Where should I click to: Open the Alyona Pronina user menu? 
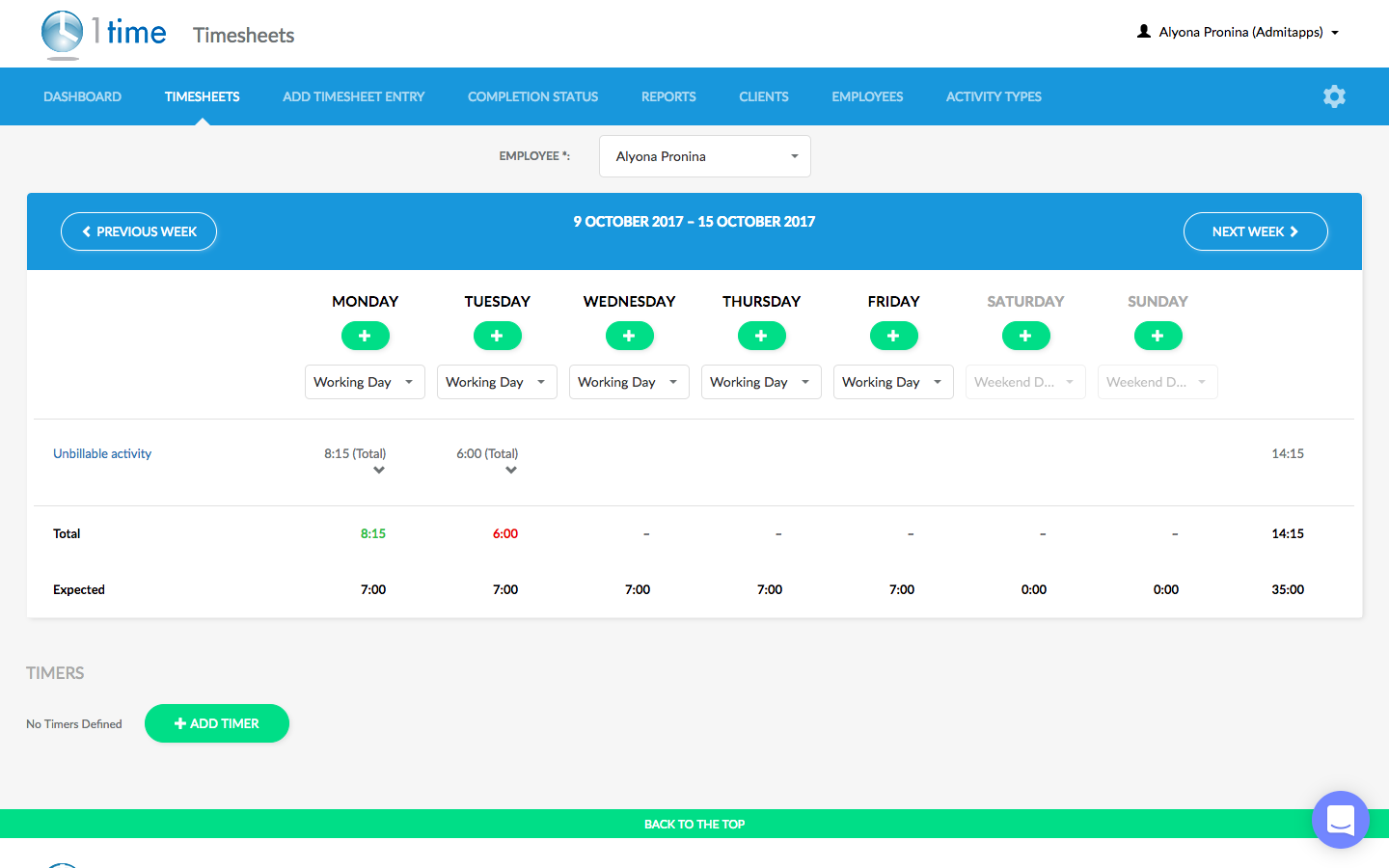click(1239, 32)
